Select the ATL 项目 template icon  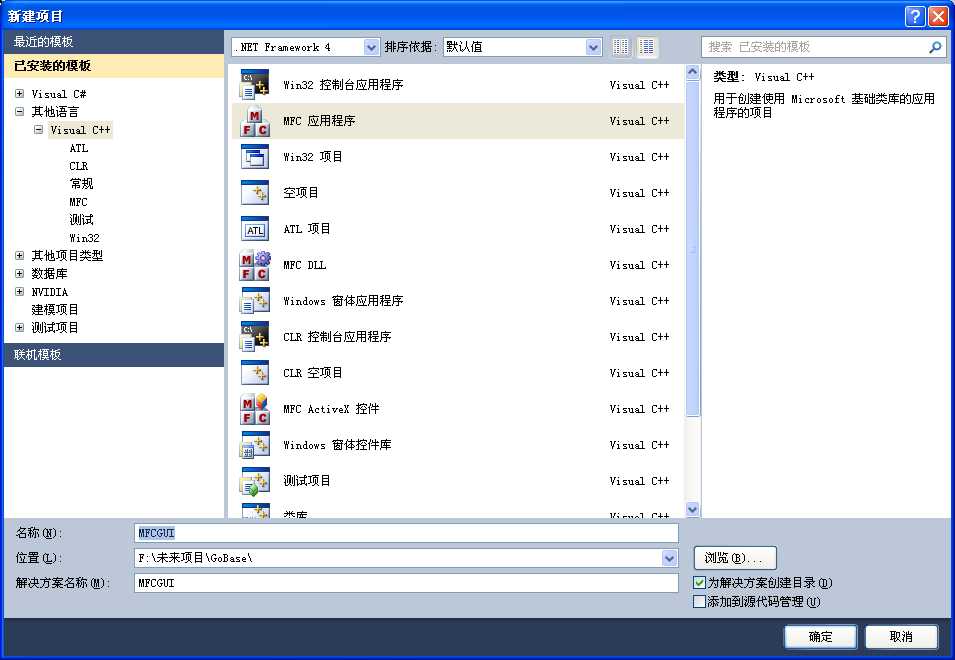pos(255,229)
